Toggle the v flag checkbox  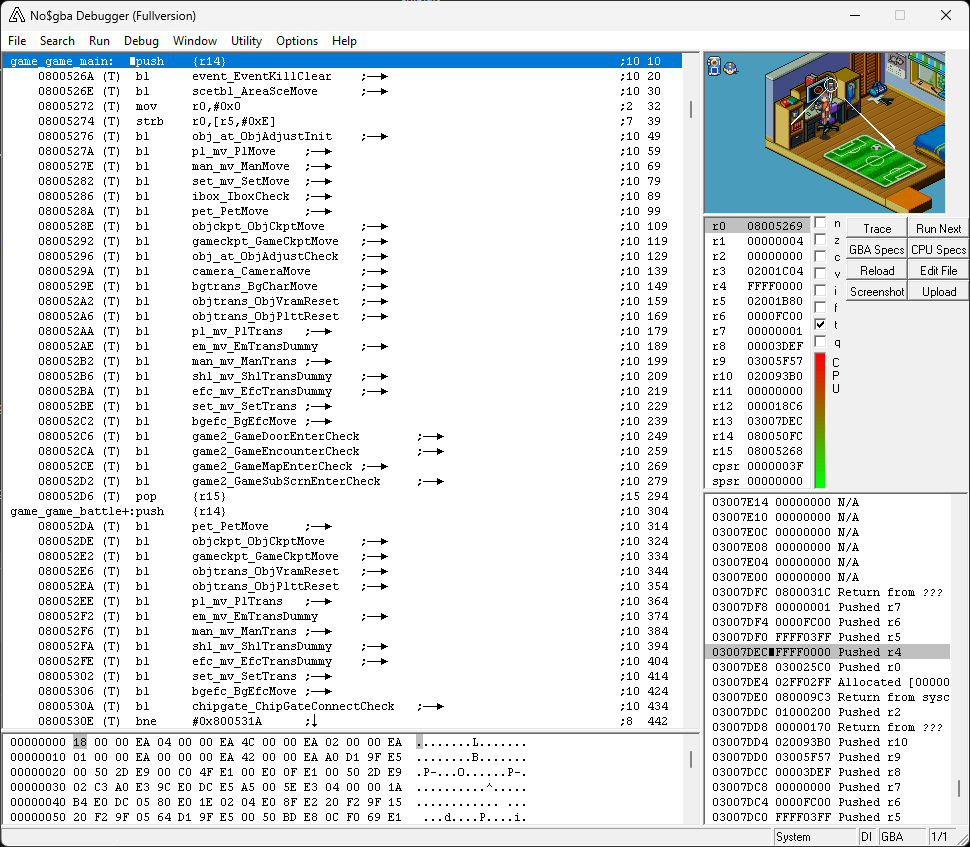click(820, 273)
